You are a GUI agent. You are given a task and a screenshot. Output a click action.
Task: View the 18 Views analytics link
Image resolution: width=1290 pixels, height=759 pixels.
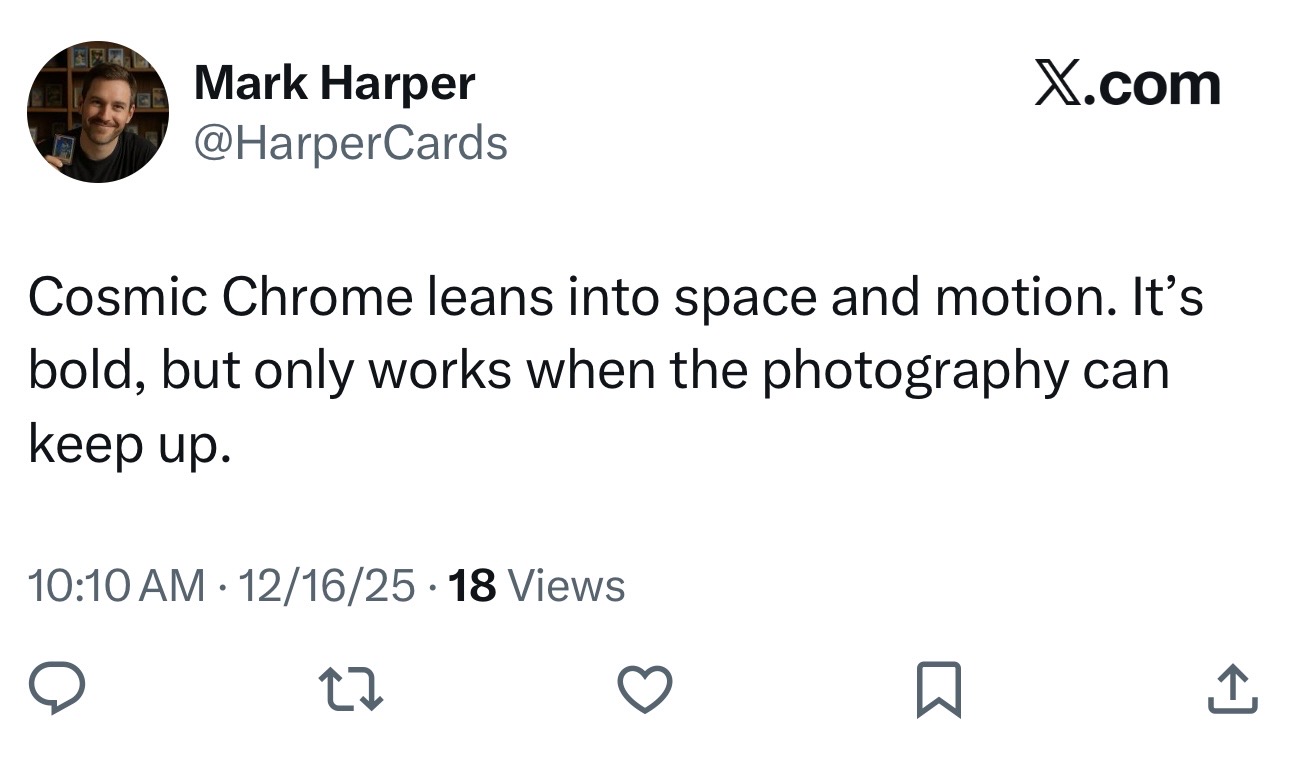pos(546,586)
